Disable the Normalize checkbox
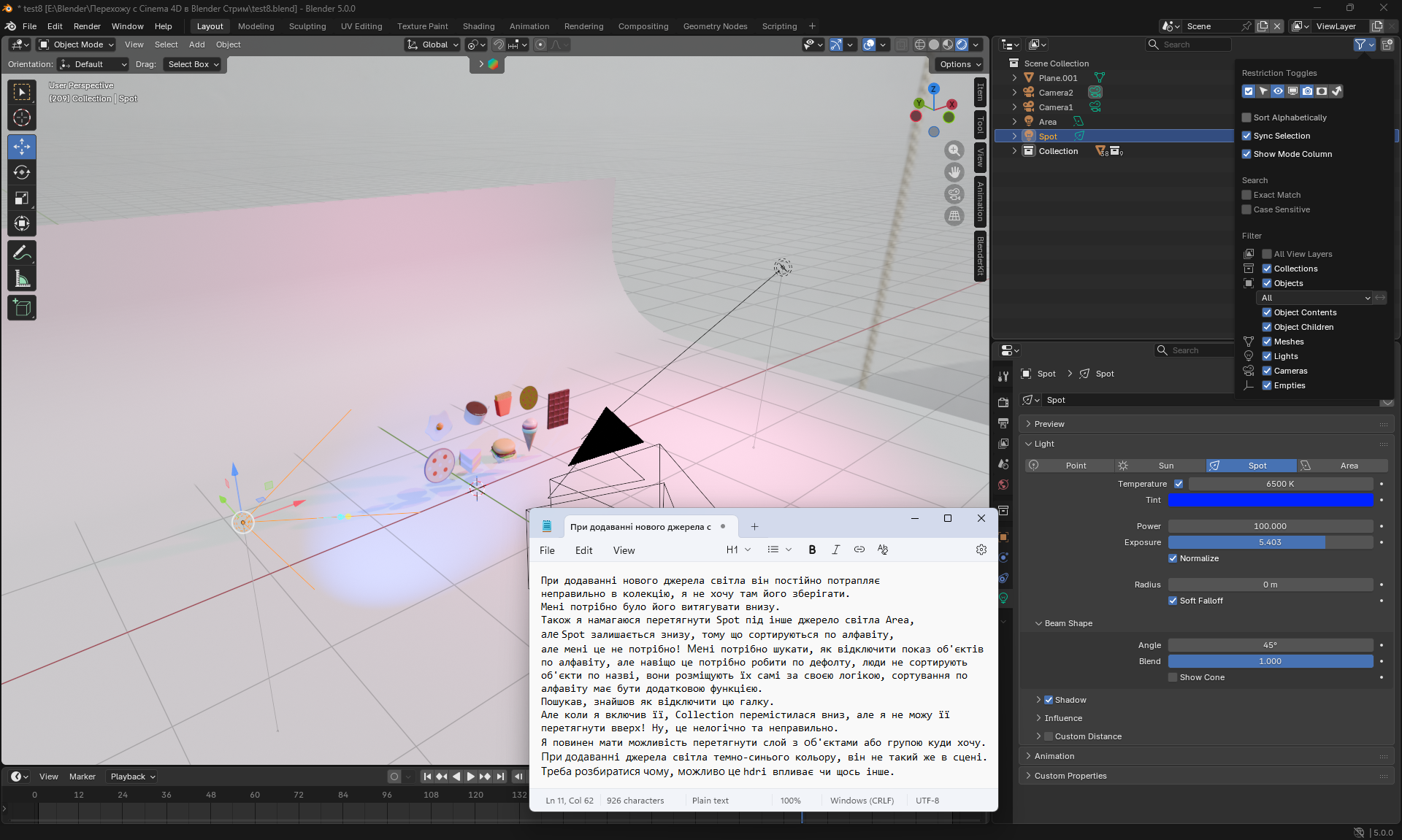 tap(1173, 558)
